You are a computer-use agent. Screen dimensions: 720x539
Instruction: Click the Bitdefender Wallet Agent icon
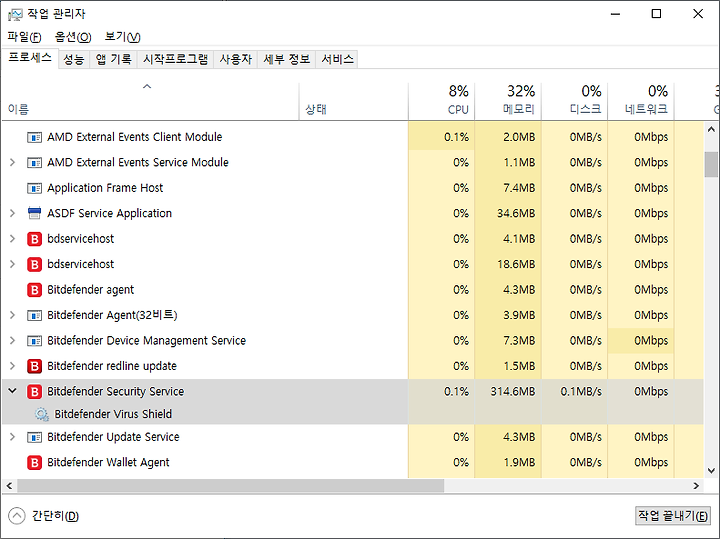(34, 462)
